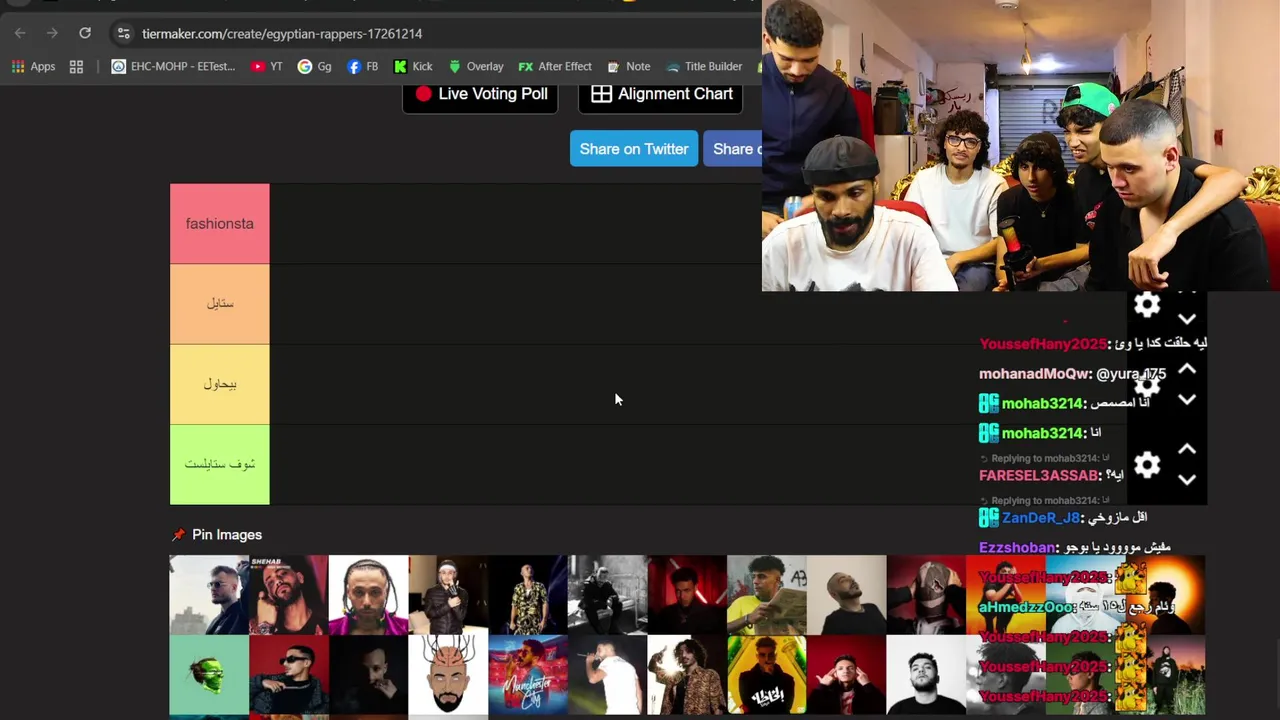The image size is (1280, 720).
Task: Move شوف ستايلست tier up with chevron
Action: click(1187, 449)
